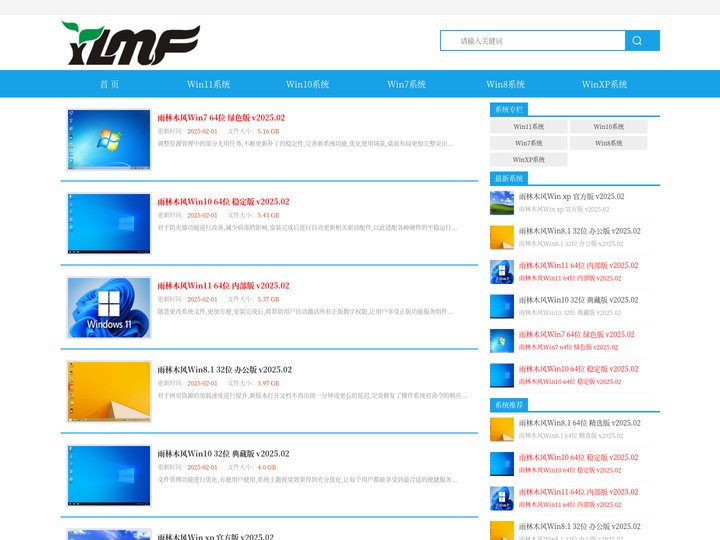Open the Win11系统 nav item

click(x=208, y=84)
